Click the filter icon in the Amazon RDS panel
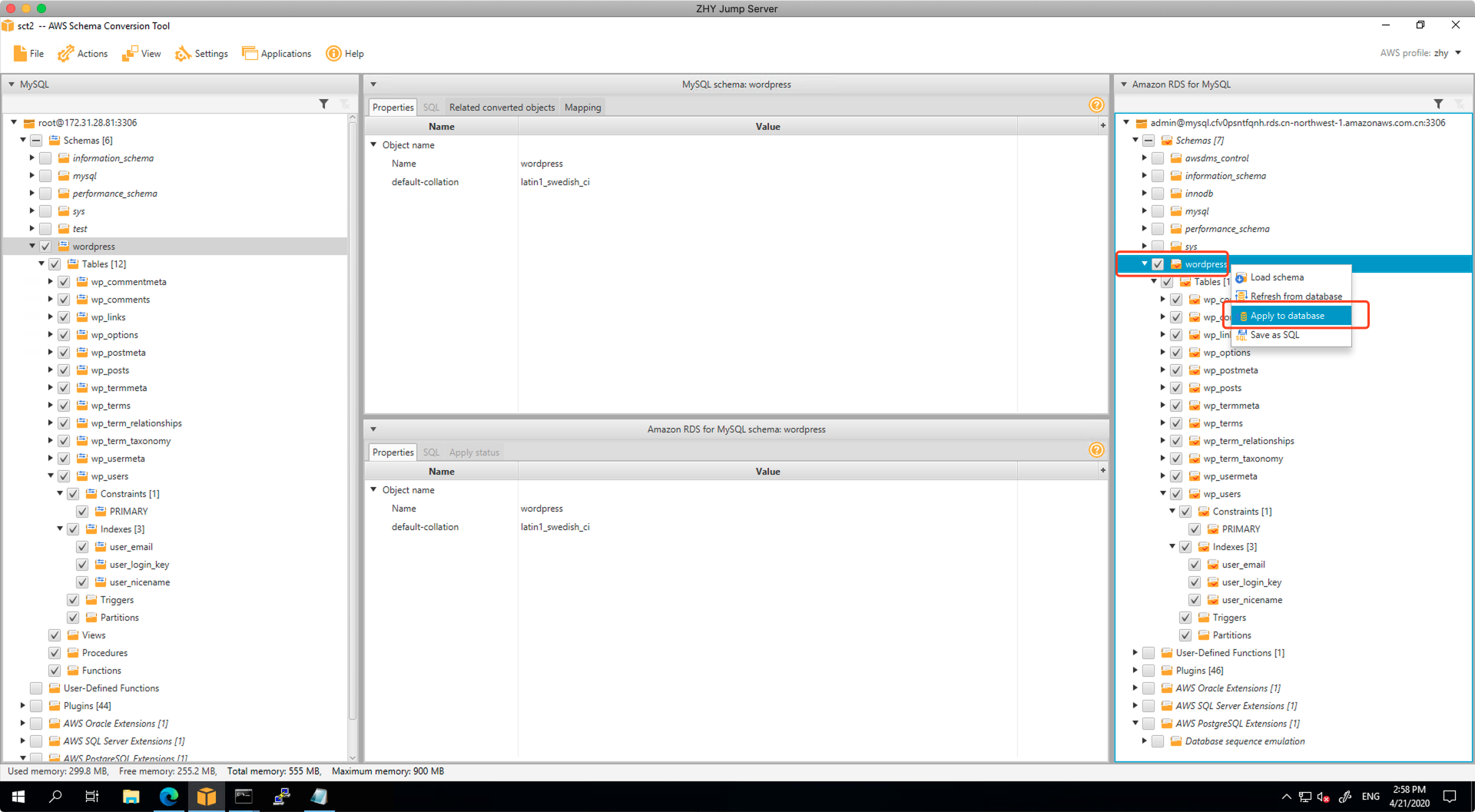The width and height of the screenshot is (1475, 812). [x=1438, y=104]
